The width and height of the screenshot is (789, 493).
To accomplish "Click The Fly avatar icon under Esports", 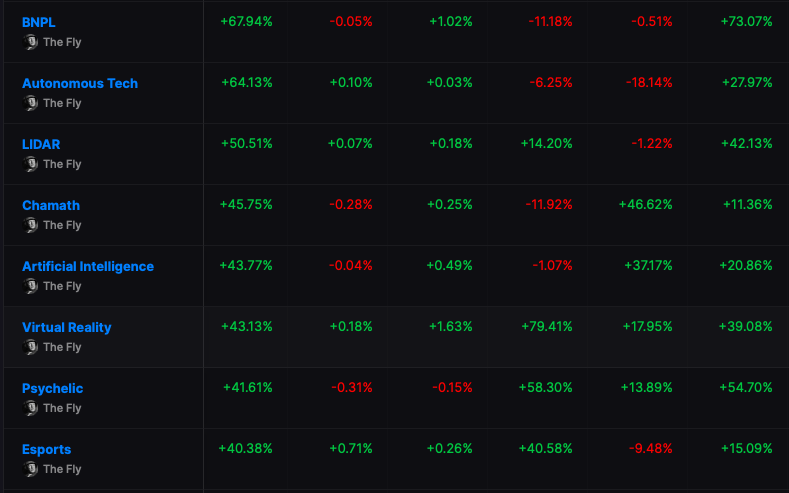I will [x=30, y=468].
